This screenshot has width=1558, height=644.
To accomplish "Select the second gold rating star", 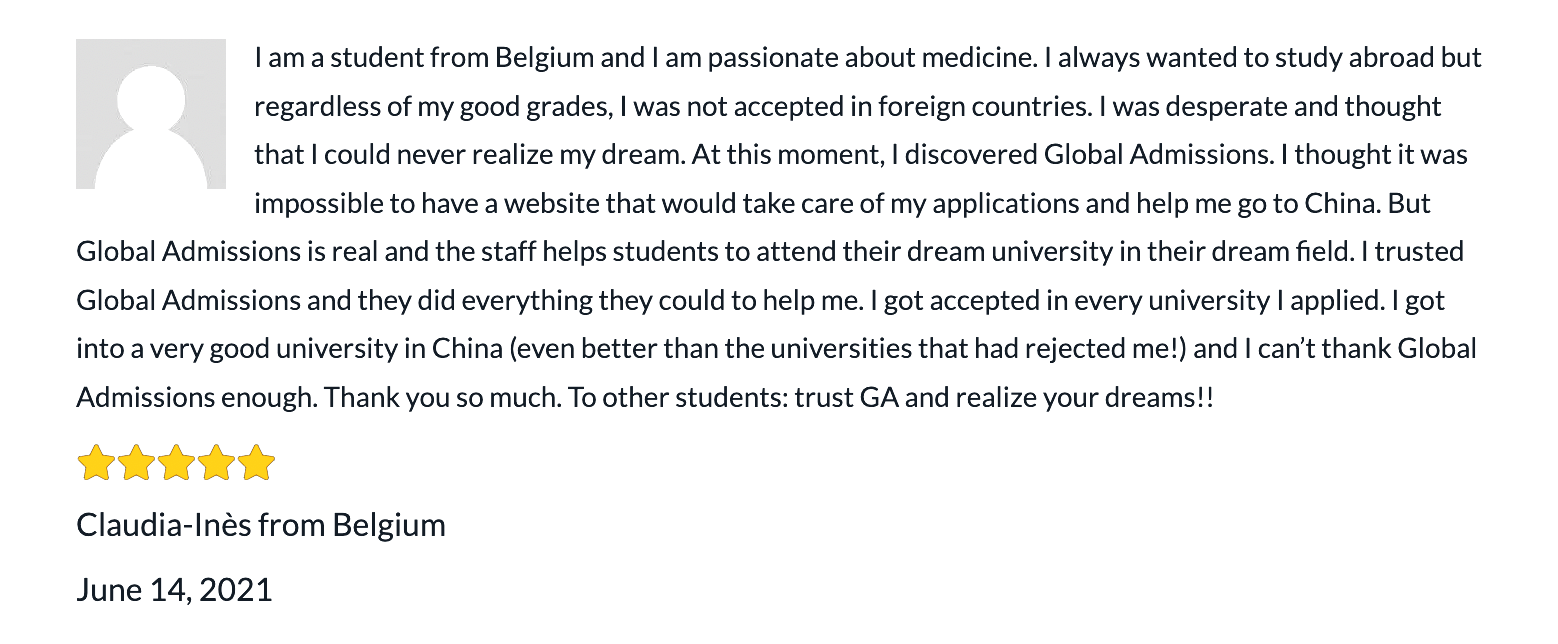I will click(x=136, y=464).
